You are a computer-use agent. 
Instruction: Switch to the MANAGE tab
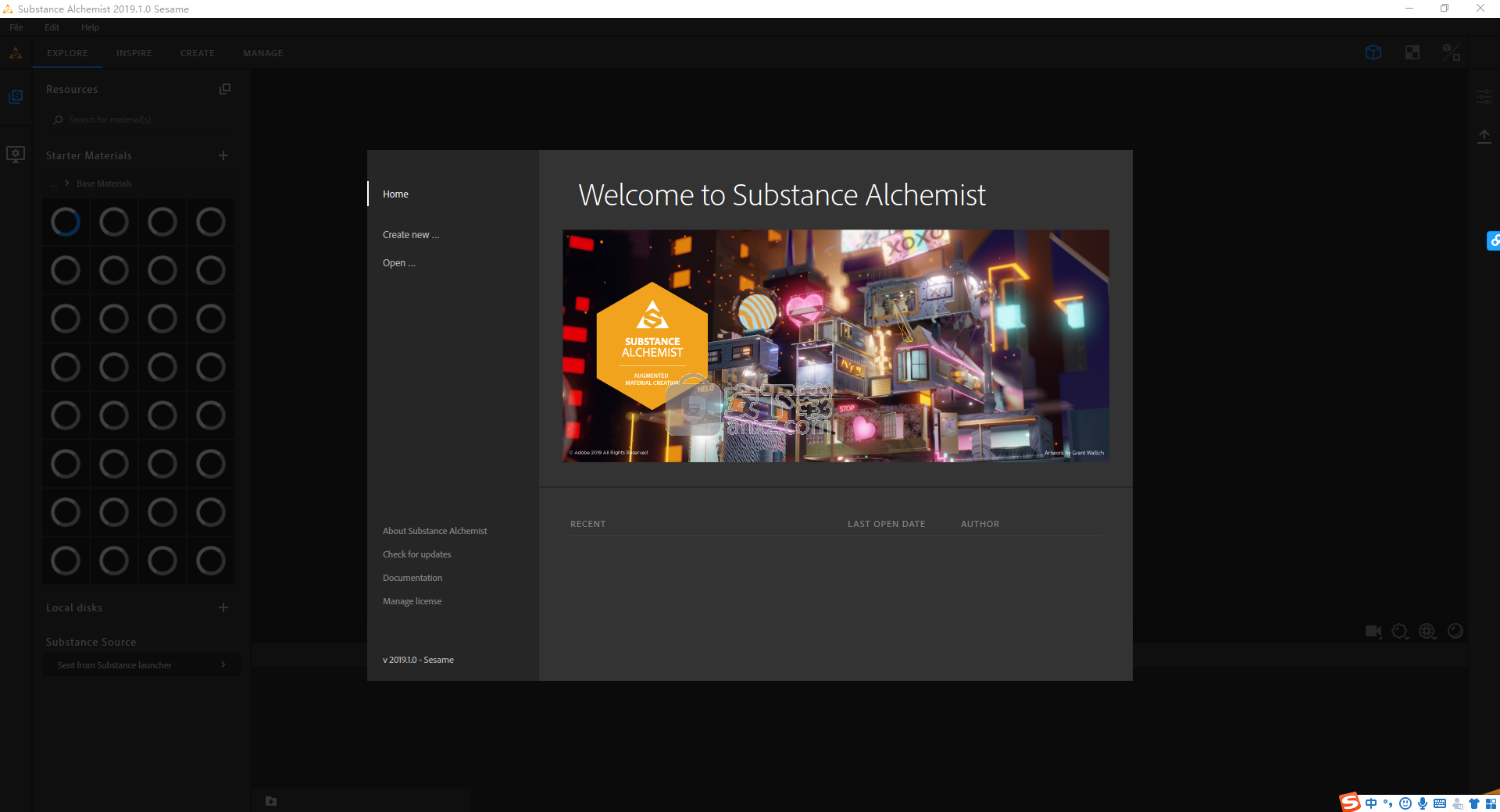[263, 53]
